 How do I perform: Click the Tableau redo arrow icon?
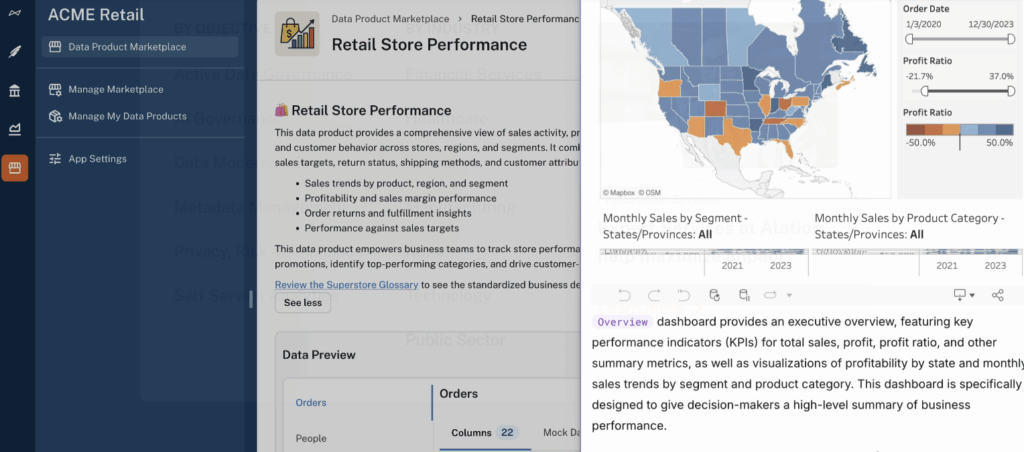654,295
